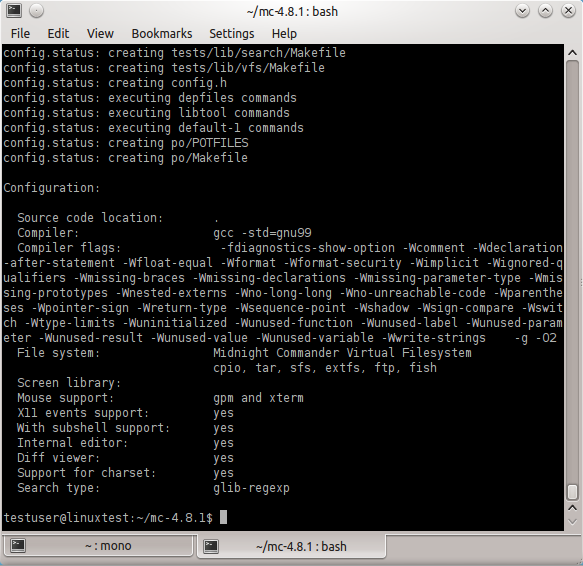
Task: Click the 'Support for charset:' label
Action: tap(87, 473)
